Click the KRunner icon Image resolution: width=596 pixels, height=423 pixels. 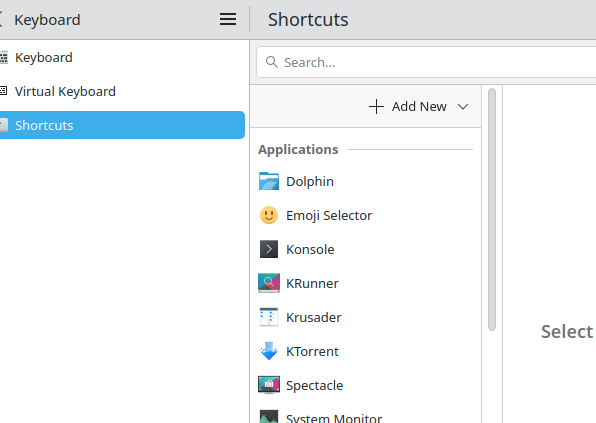[x=269, y=283]
